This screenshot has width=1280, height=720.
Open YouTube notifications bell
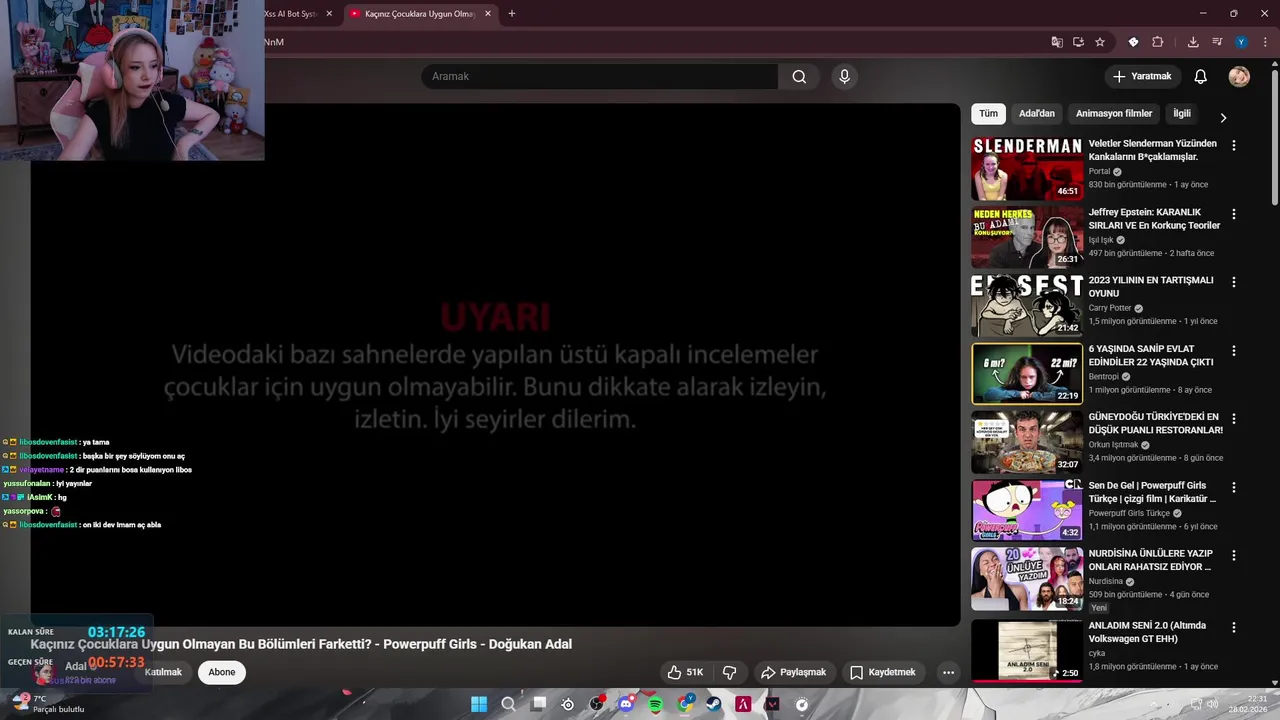tap(1200, 76)
